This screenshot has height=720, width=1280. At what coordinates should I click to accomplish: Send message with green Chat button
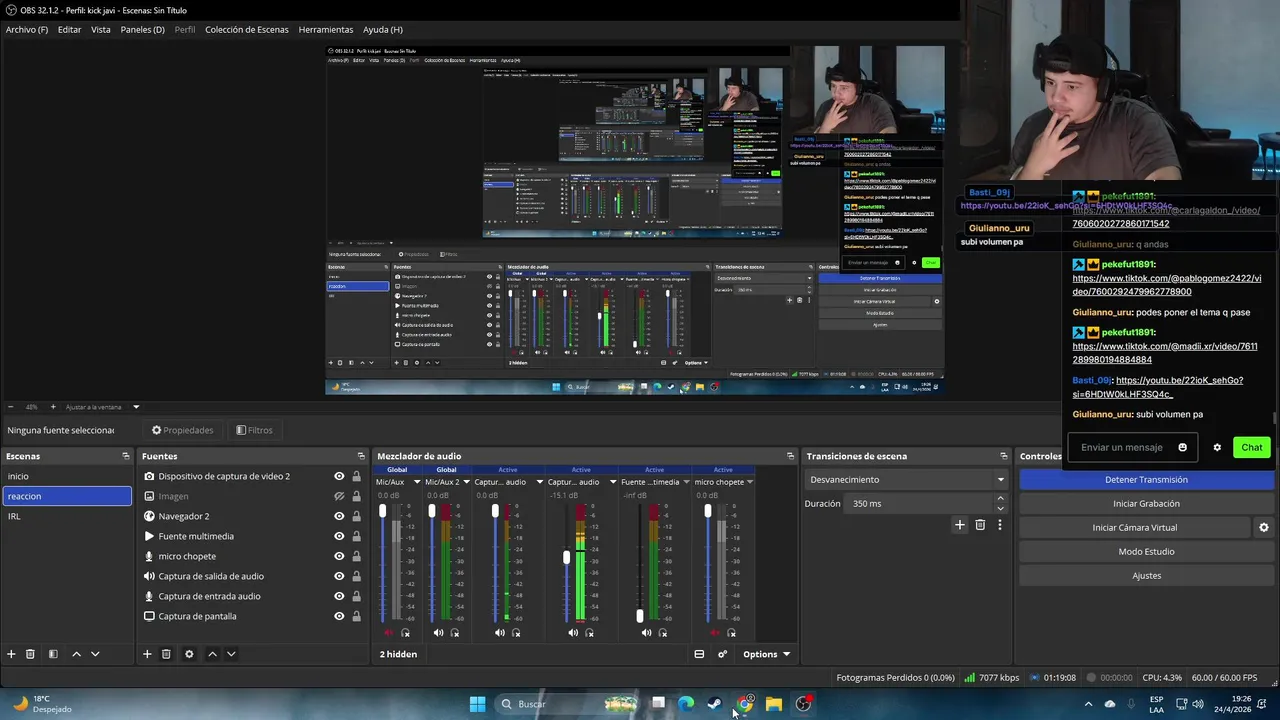[1252, 447]
